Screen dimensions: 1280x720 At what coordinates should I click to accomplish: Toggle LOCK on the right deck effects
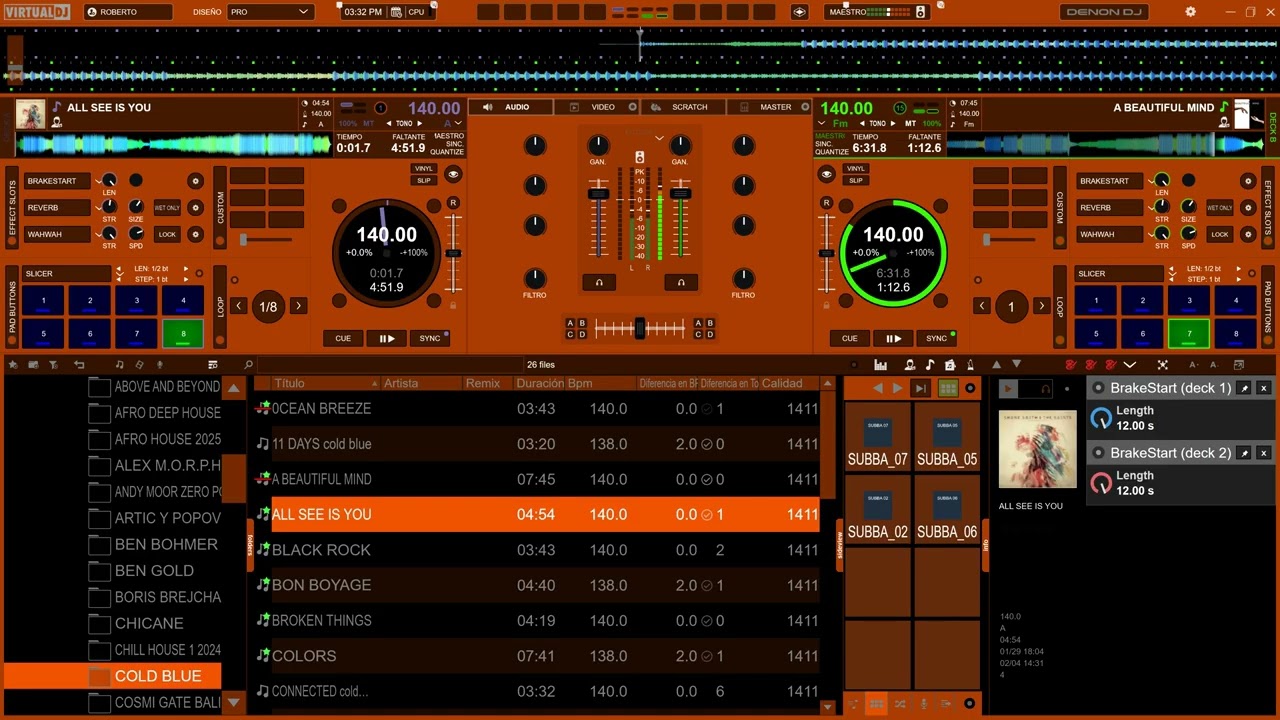pyautogui.click(x=1219, y=234)
